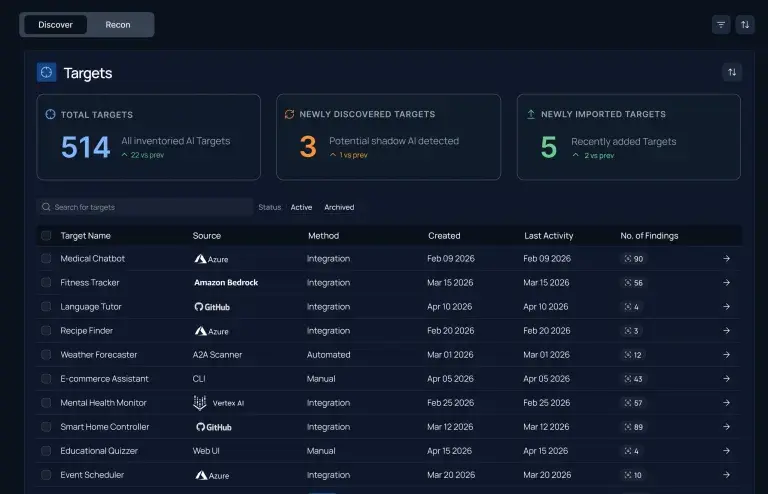This screenshot has height=494, width=768.
Task: Tick the select-all header checkbox
Action: tap(46, 235)
